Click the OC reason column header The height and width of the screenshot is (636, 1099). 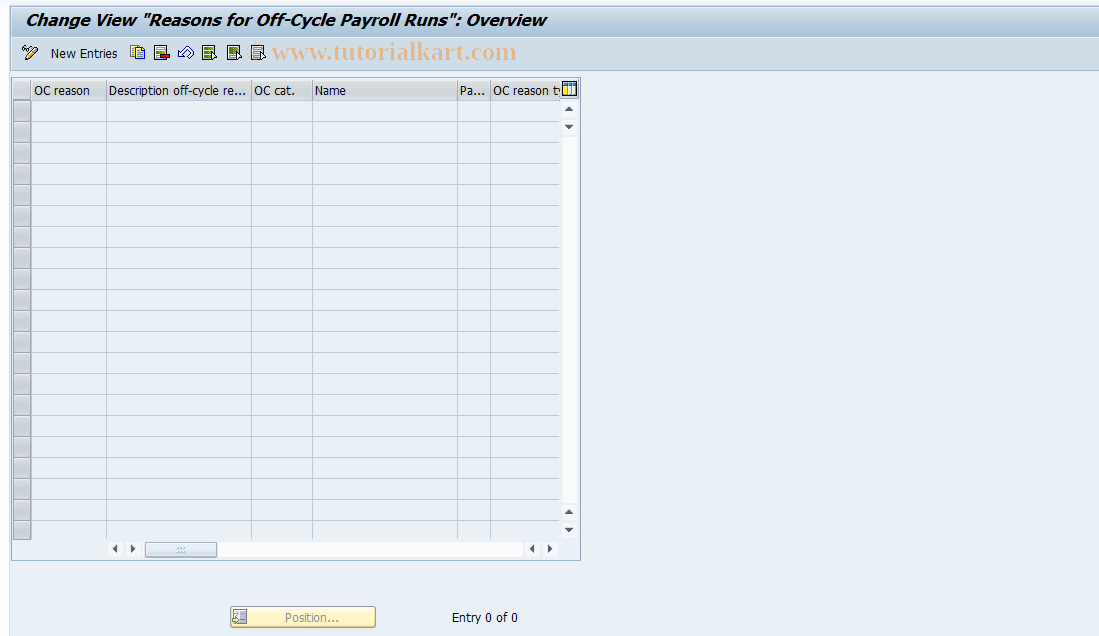click(69, 90)
